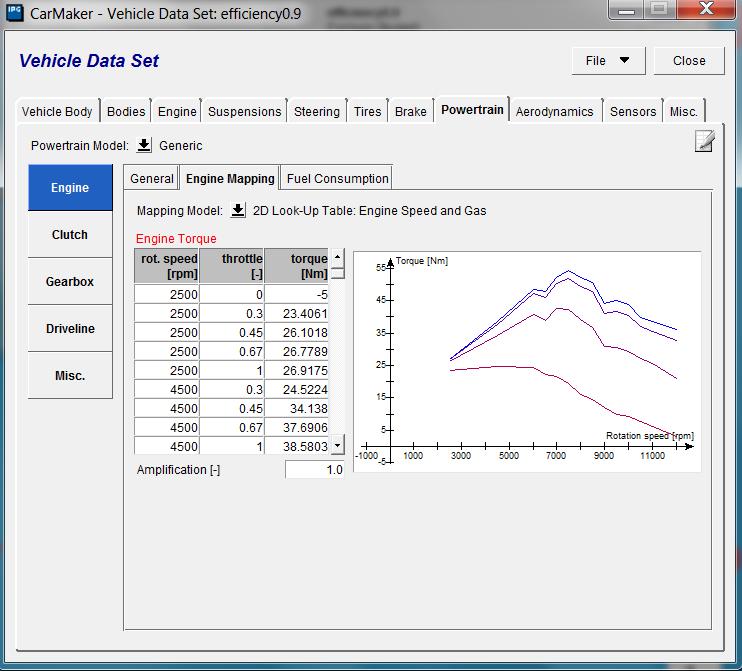This screenshot has width=742, height=671.
Task: Open the File dropdown menu
Action: [608, 61]
